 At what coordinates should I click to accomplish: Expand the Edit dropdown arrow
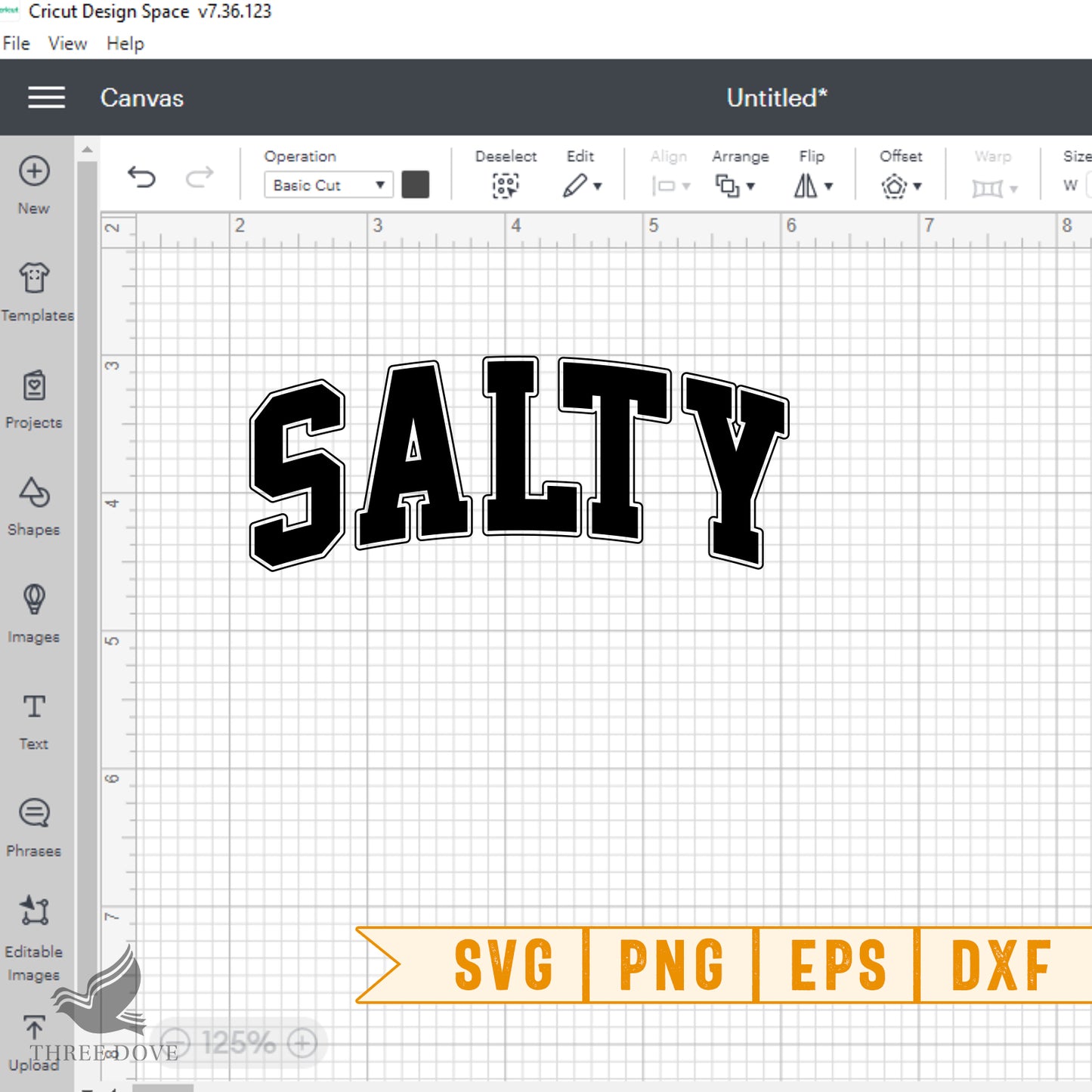pos(598,186)
